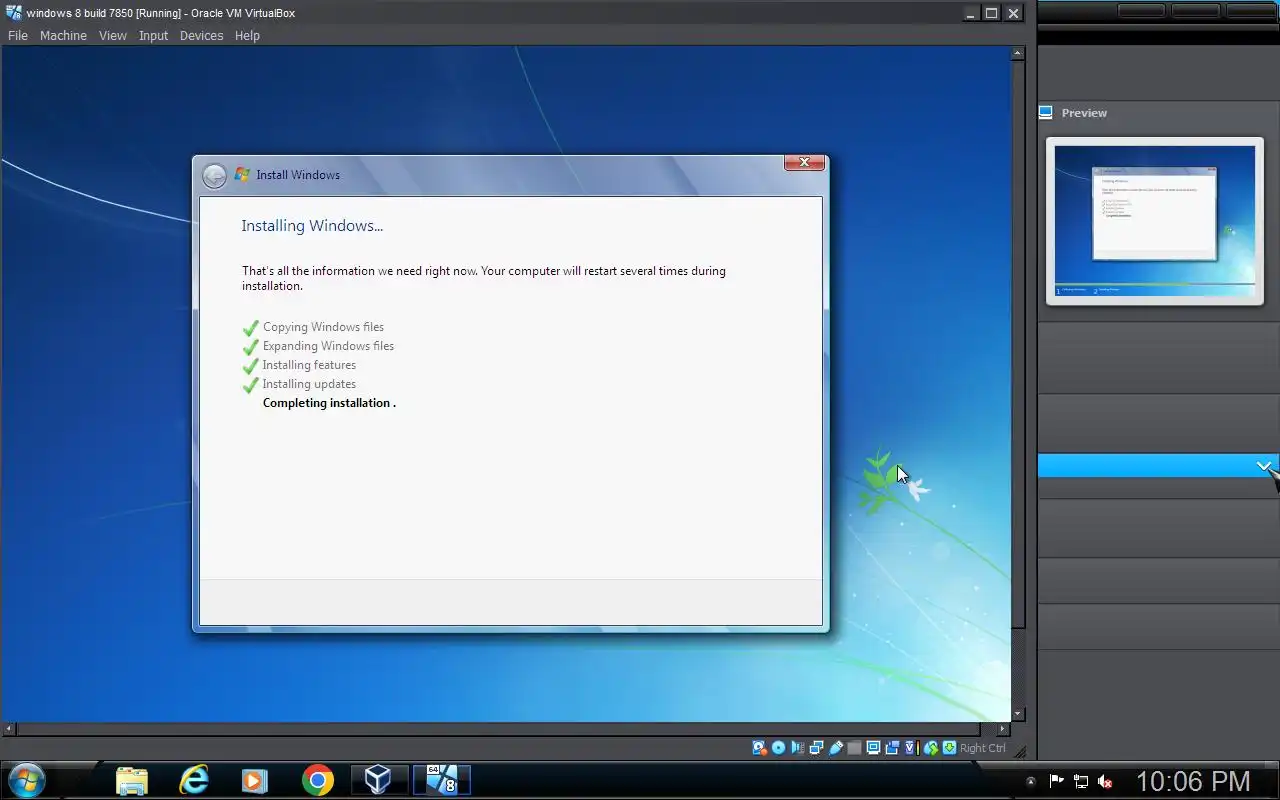Click checkmark beside Copying Windows files
The width and height of the screenshot is (1280, 800).
tap(250, 327)
